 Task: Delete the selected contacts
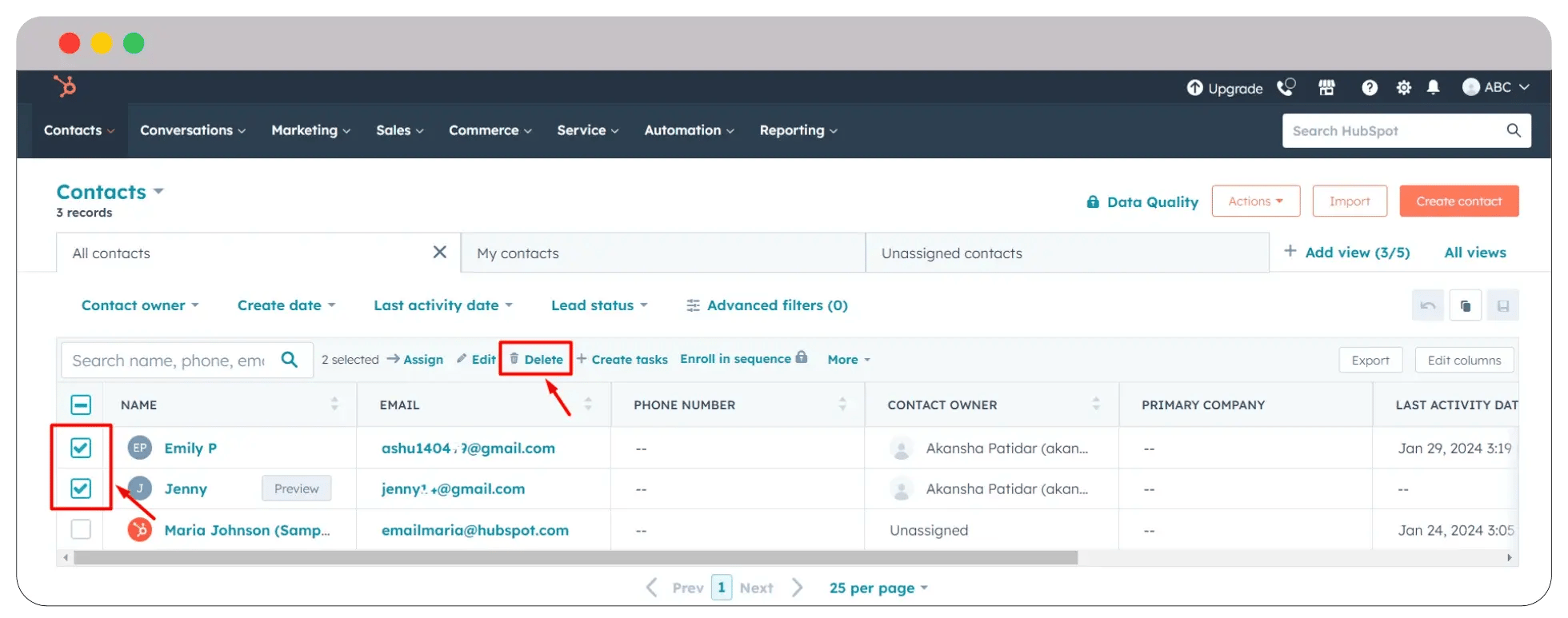coord(536,359)
